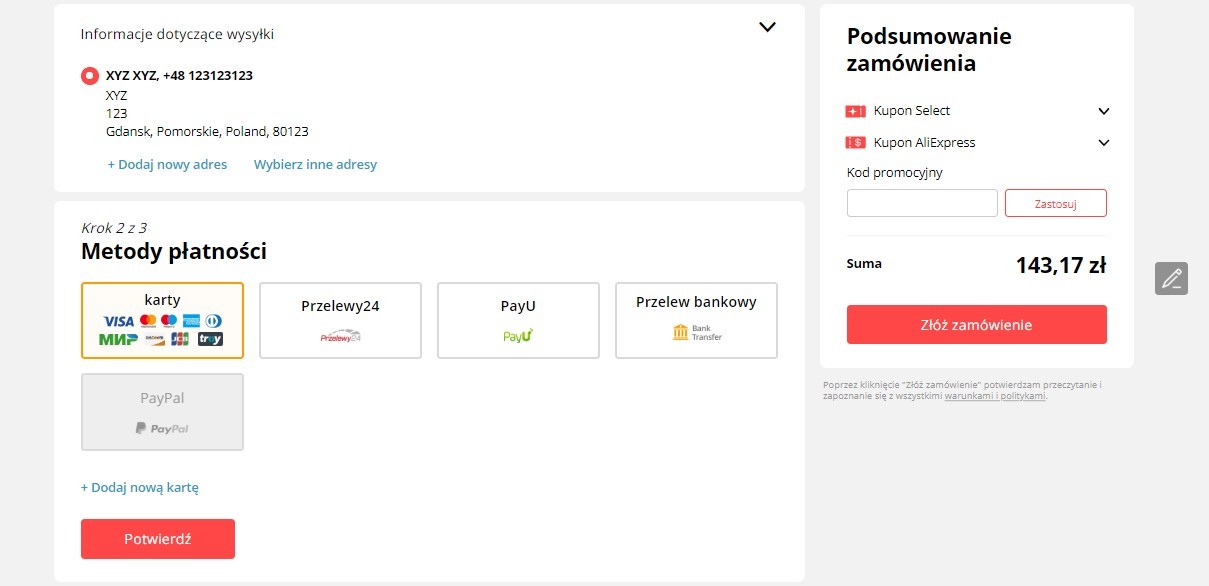This screenshot has width=1209, height=586.
Task: Click the total '143,17 zł'
Action: tap(1061, 265)
